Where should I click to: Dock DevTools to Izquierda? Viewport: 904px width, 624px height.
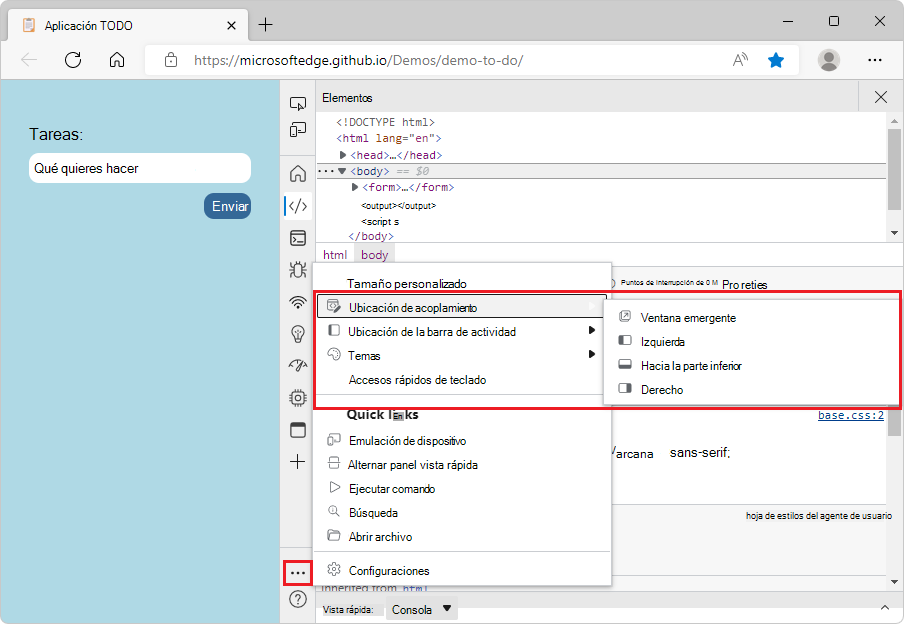click(x=751, y=341)
